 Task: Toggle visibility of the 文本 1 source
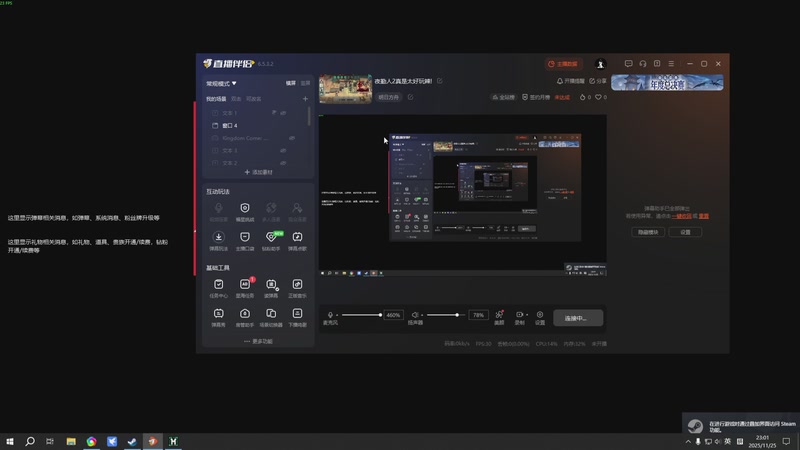point(283,113)
